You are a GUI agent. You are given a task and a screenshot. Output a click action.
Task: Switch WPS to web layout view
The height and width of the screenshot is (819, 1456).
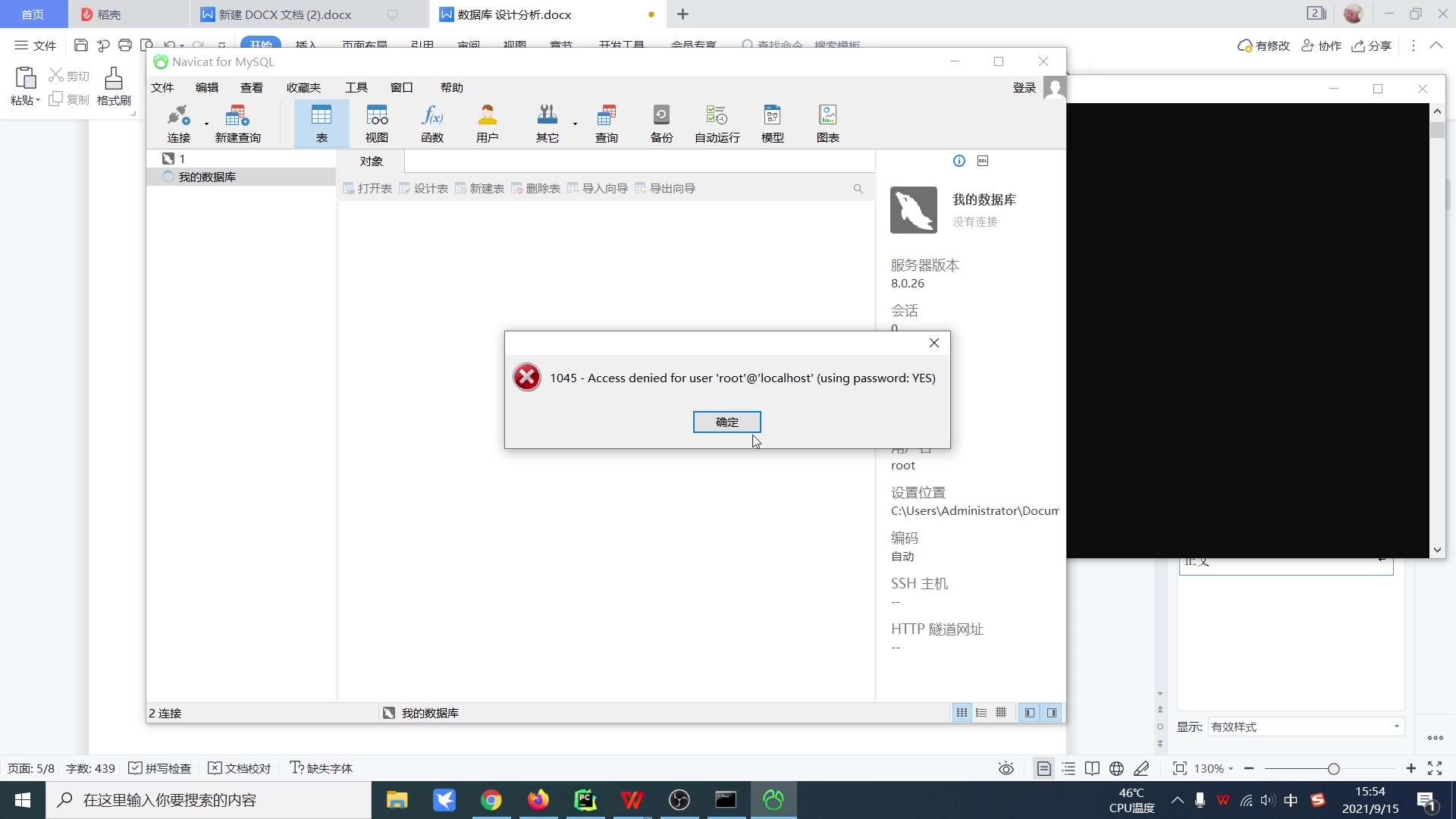[x=1116, y=769]
